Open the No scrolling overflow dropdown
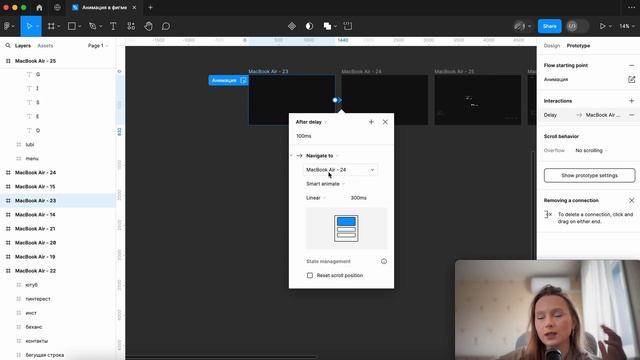 click(591, 151)
